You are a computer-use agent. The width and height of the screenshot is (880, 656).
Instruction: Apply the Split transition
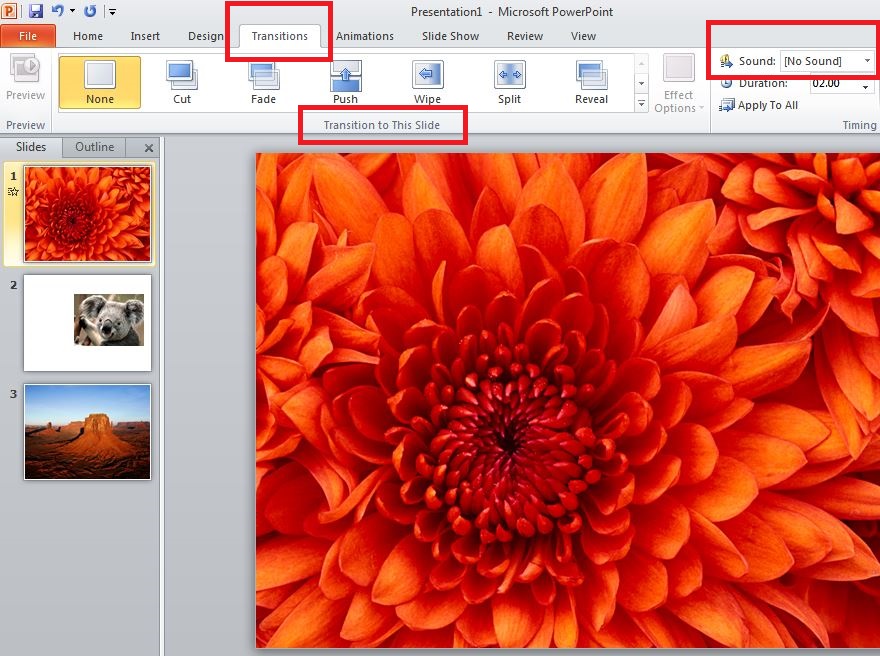point(509,82)
